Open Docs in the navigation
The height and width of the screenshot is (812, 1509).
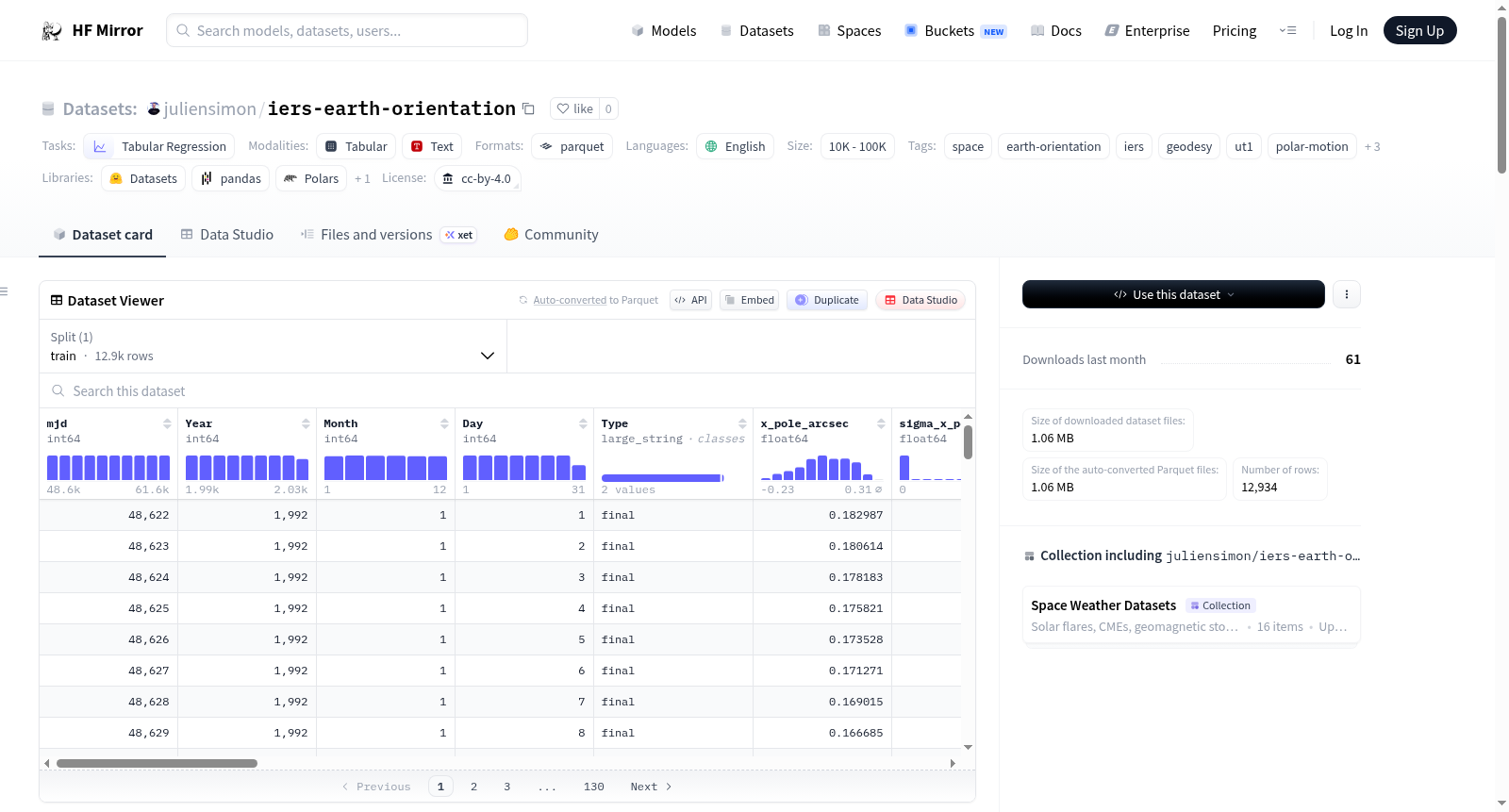pos(1056,30)
